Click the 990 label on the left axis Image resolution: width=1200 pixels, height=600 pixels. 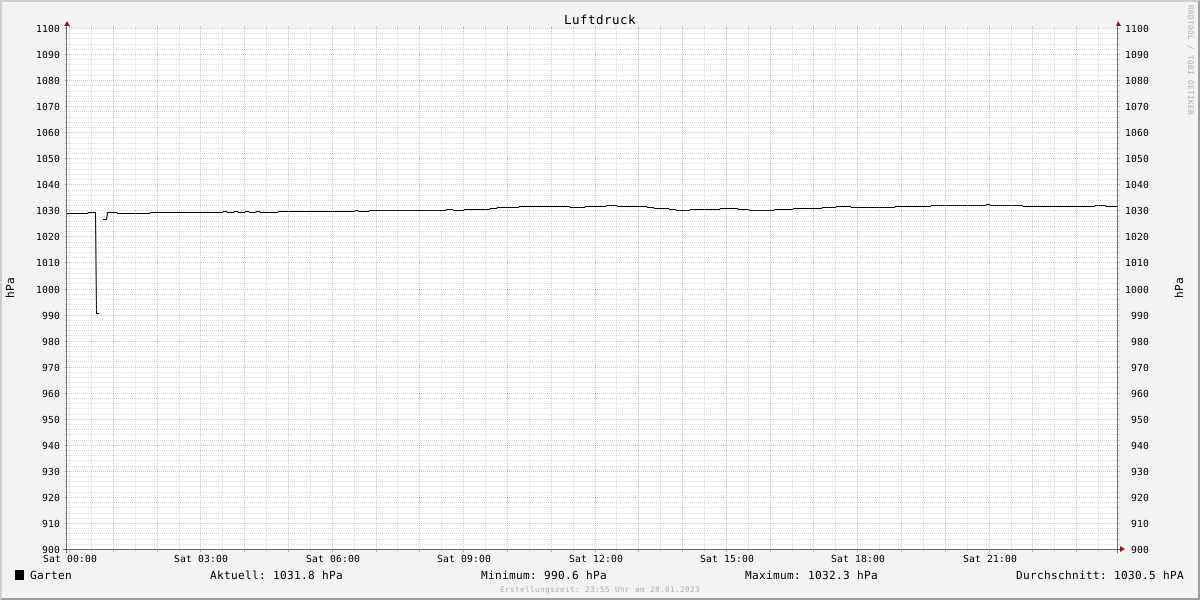(x=51, y=316)
